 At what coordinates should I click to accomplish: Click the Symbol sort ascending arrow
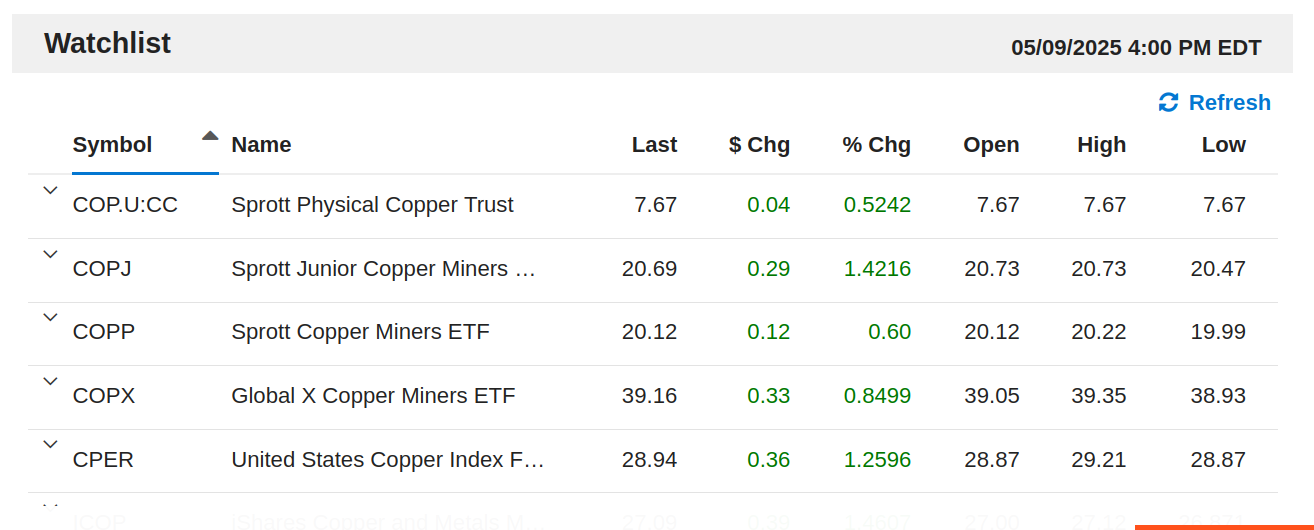click(210, 136)
